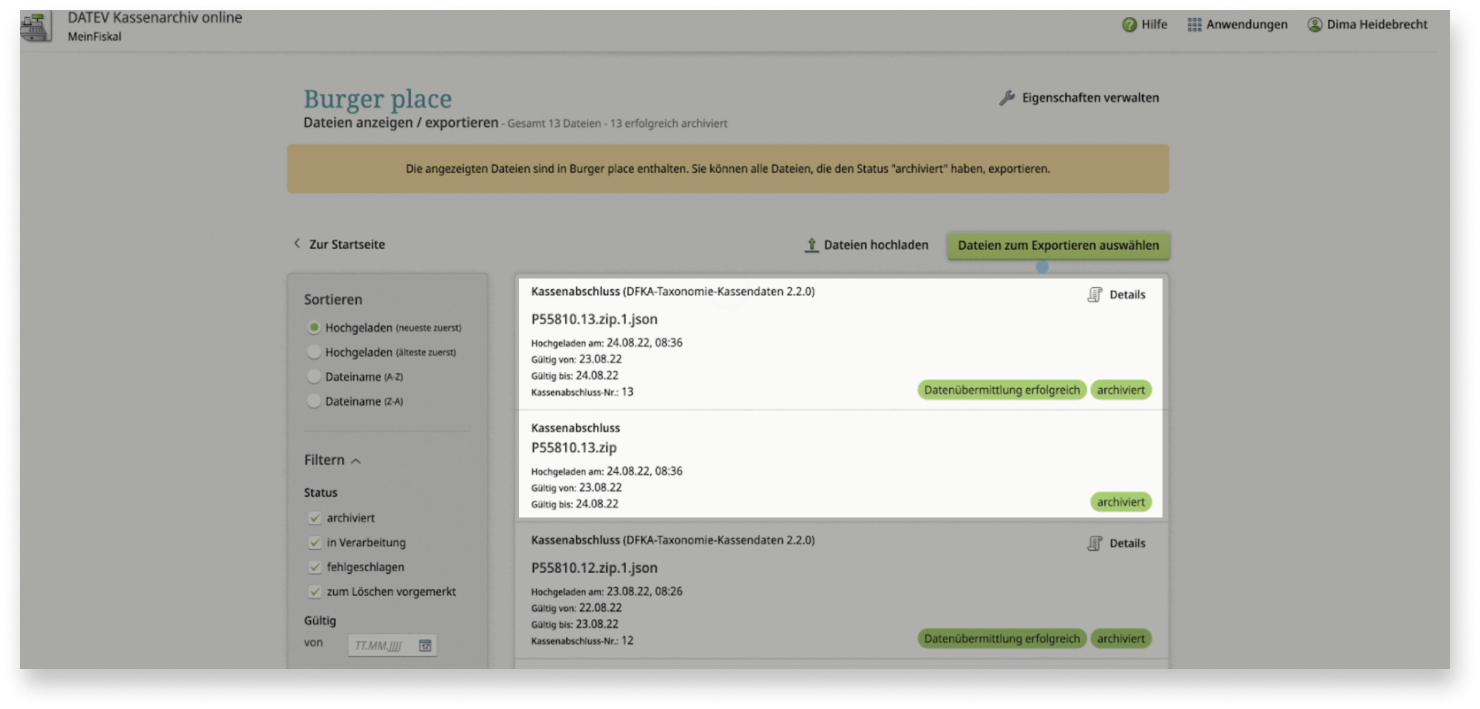The height and width of the screenshot is (709, 1480).
Task: Open Eigenschaften verwalten
Action: (1090, 98)
